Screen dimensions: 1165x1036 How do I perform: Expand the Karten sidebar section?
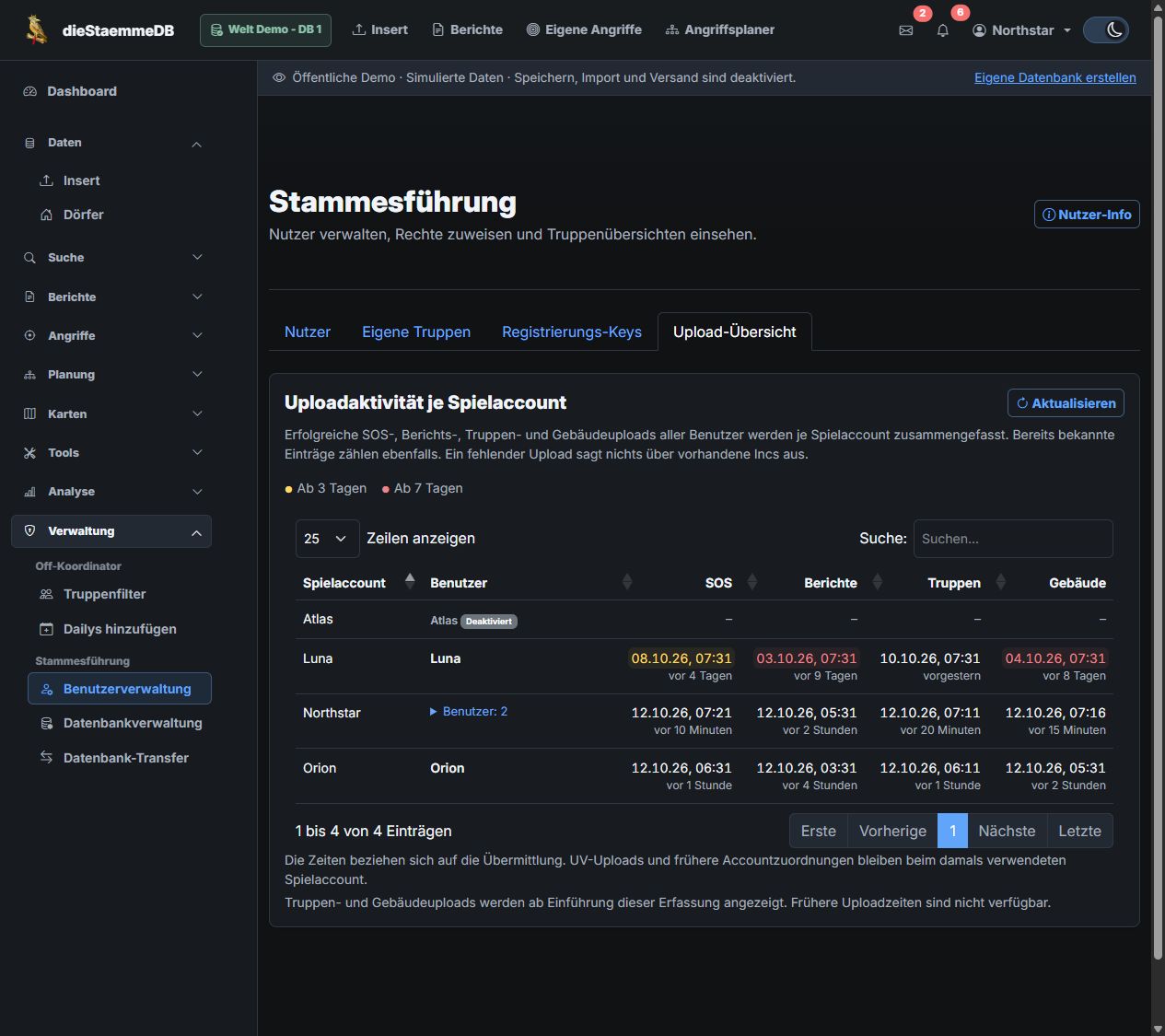click(112, 413)
